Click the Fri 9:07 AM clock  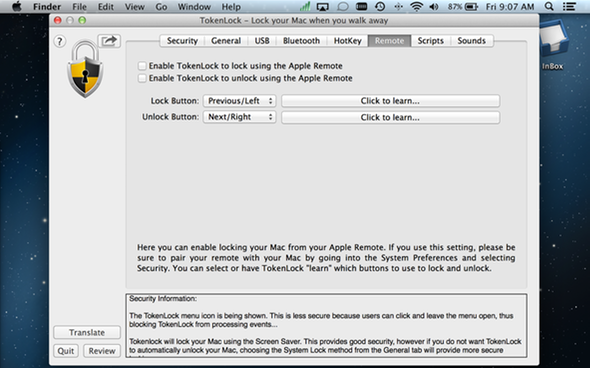[510, 7]
